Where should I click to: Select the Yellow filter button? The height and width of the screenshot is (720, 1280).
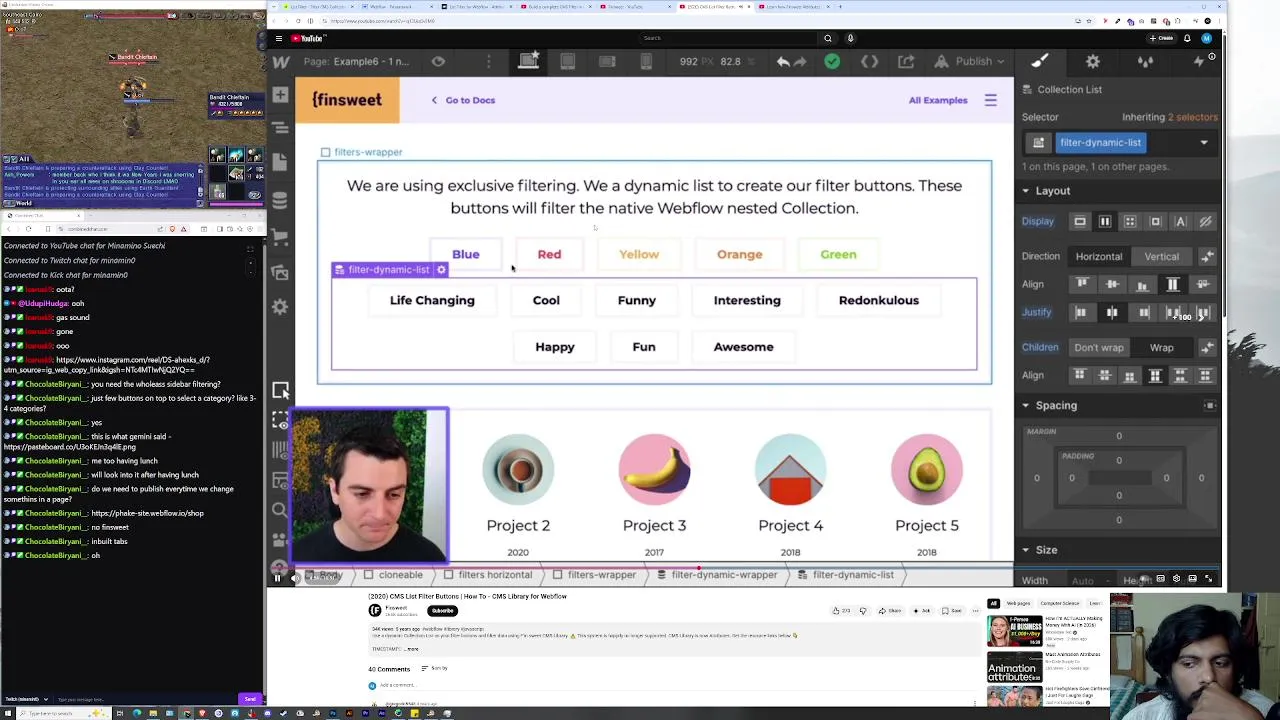point(639,254)
